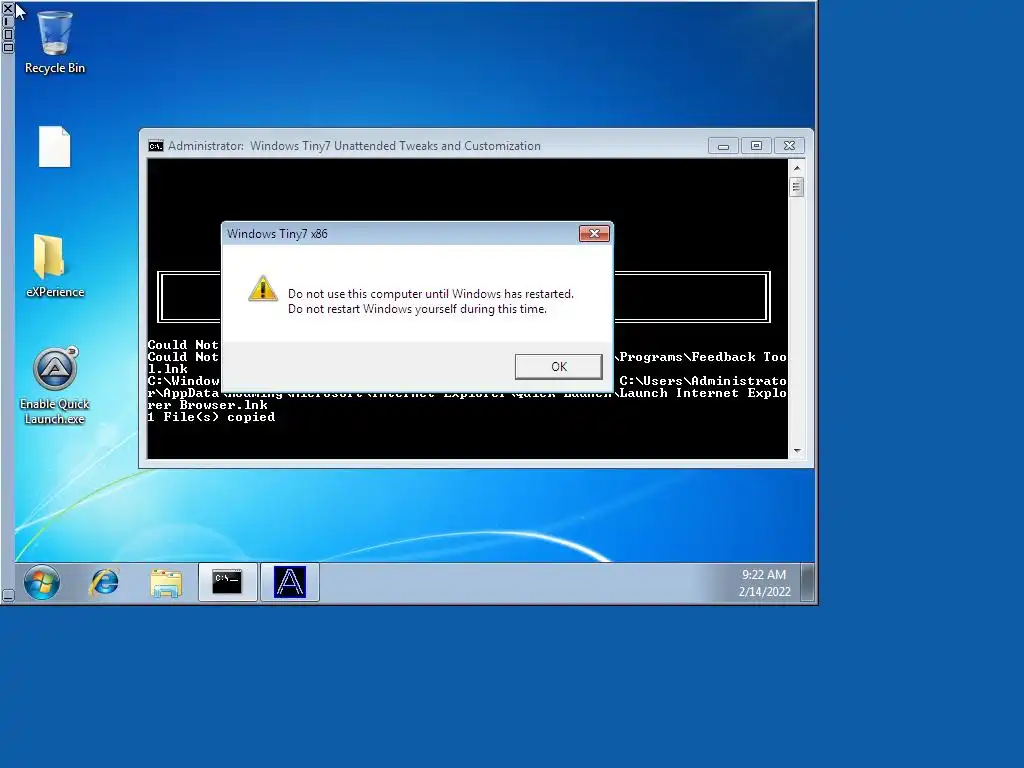Click the yellow warning triangle in the dialog
The image size is (1024, 768).
(x=263, y=289)
